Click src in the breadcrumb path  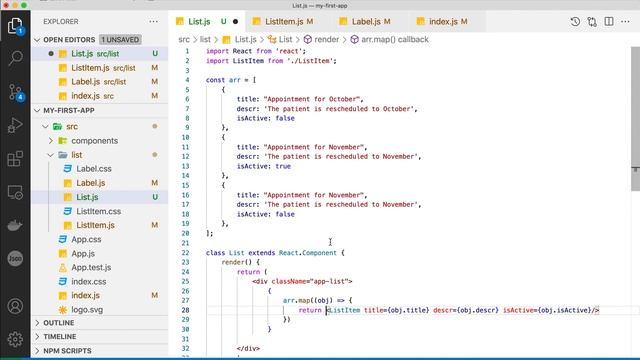(184, 40)
